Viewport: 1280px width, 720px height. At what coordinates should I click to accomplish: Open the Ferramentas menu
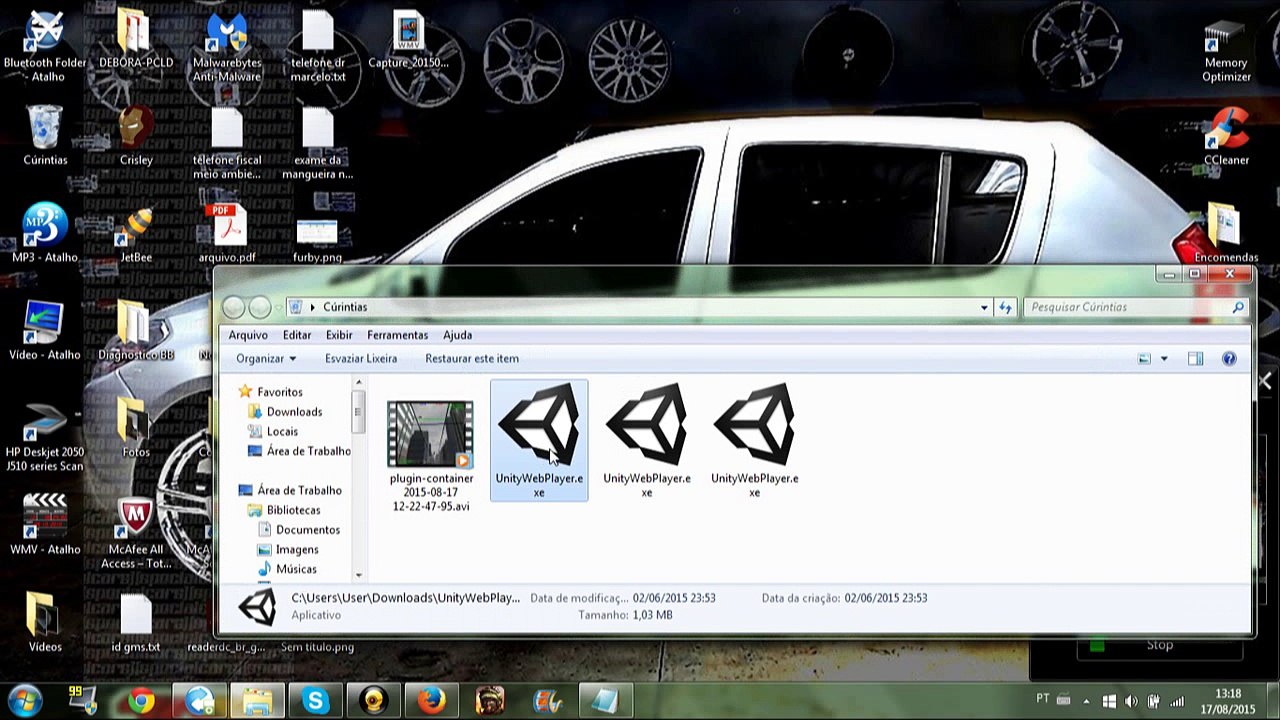click(x=397, y=335)
